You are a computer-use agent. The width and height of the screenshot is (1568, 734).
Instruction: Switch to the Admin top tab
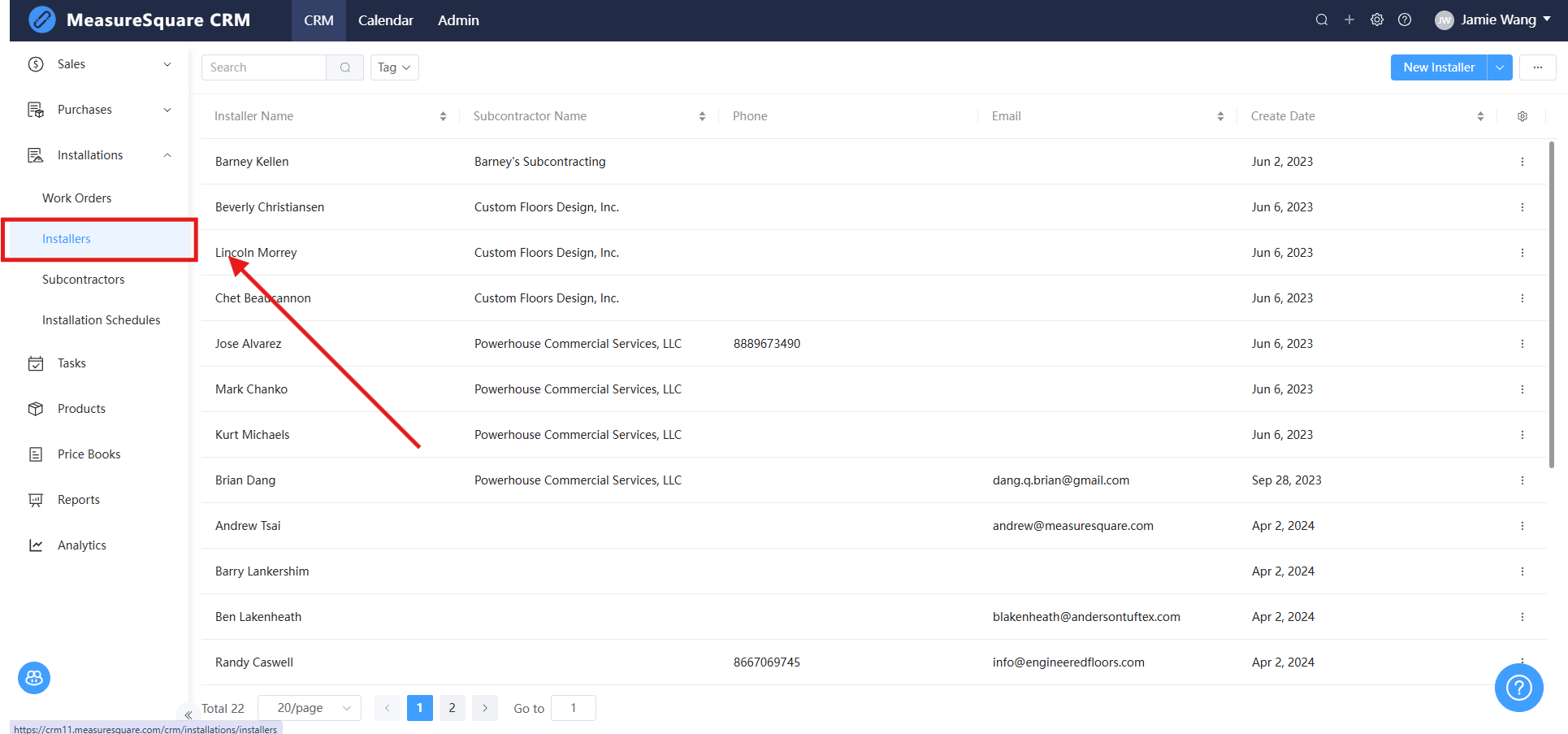click(458, 20)
